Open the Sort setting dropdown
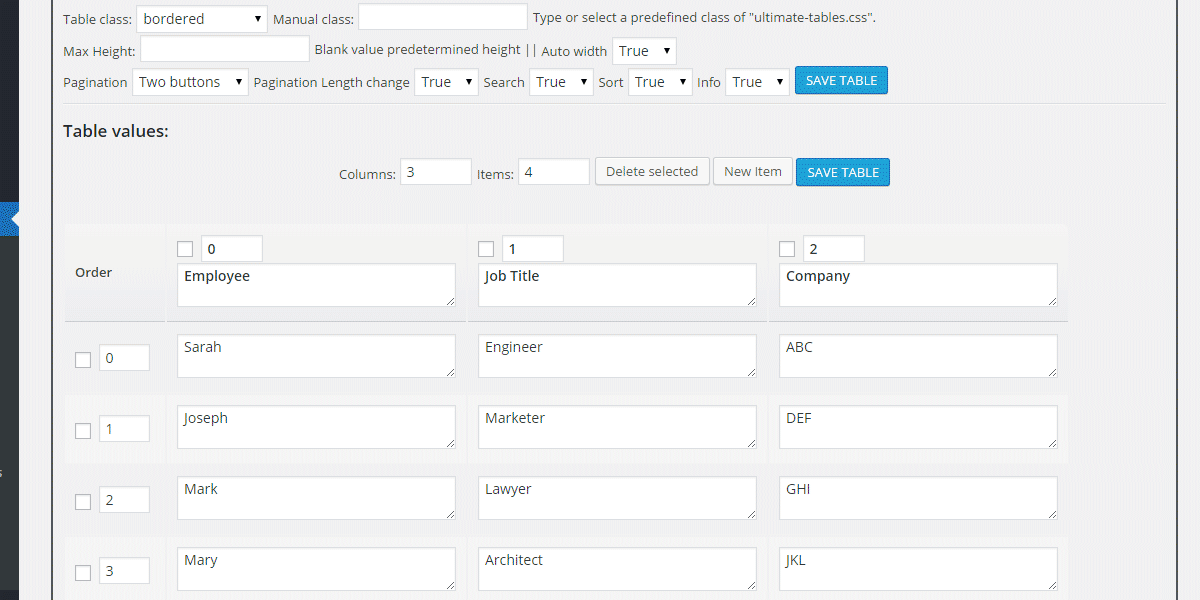 click(x=659, y=82)
